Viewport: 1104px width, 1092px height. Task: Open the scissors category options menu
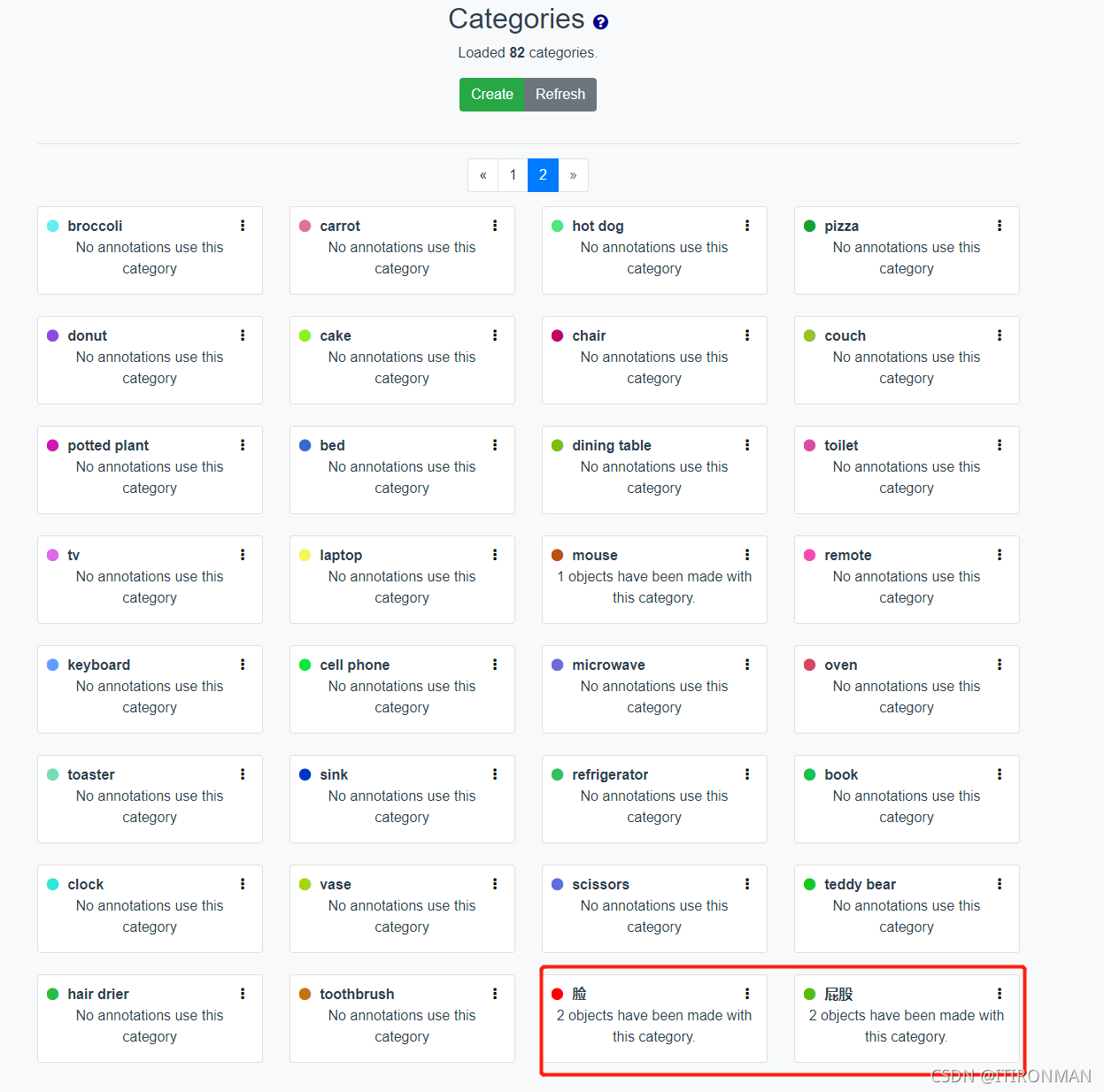click(747, 884)
